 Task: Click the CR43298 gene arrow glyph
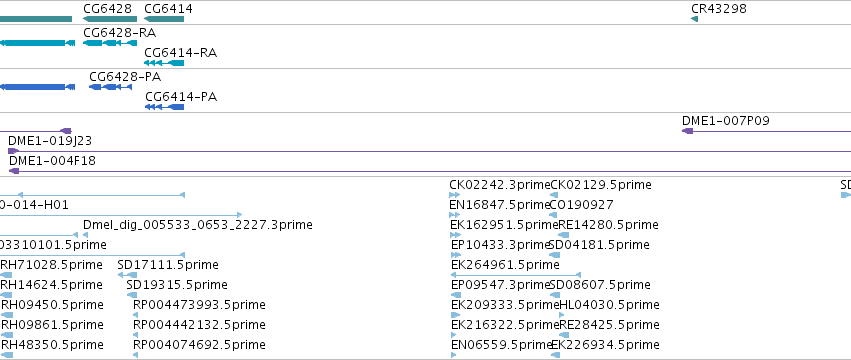click(694, 19)
